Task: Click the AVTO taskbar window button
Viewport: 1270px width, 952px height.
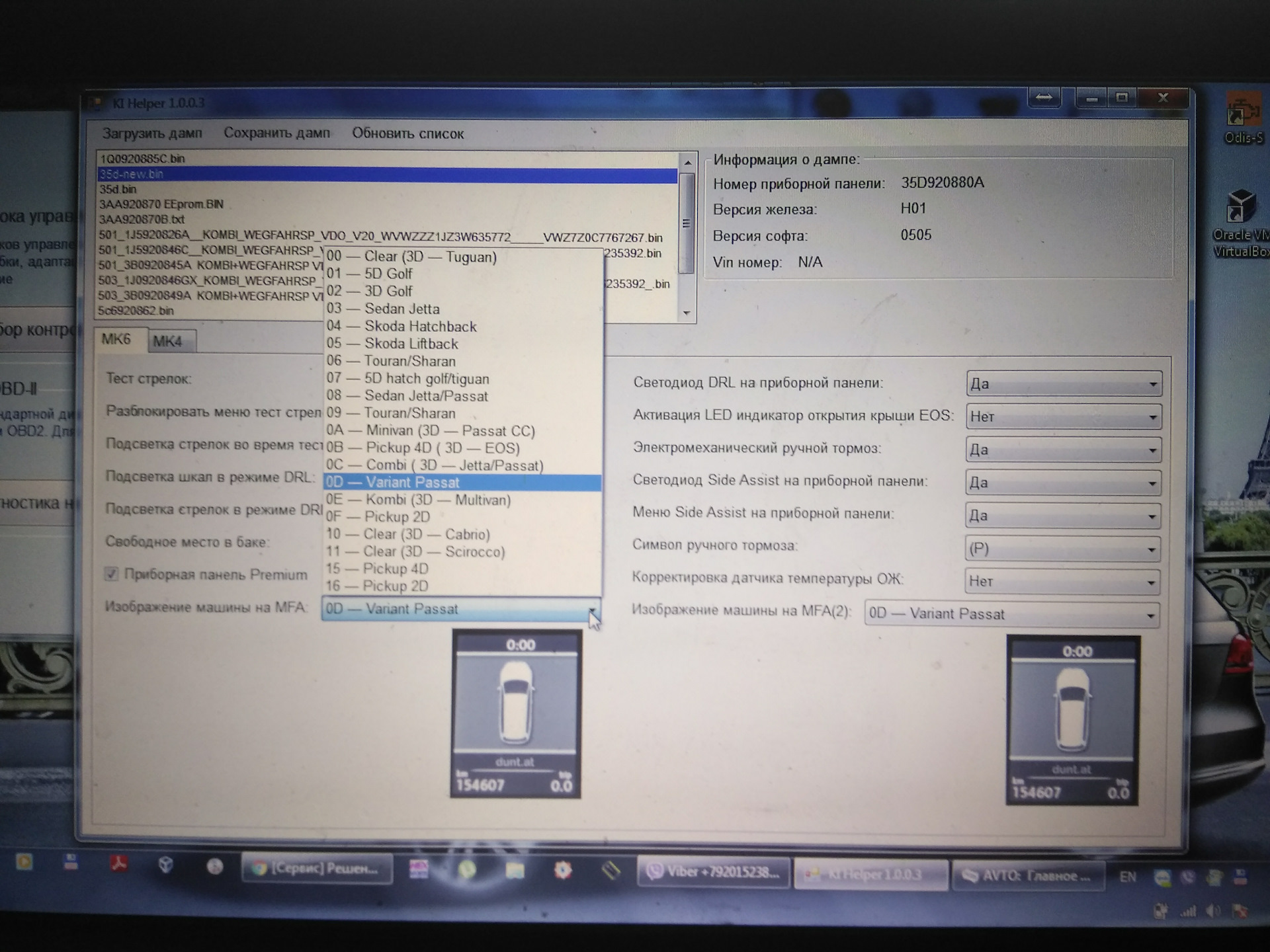Action: coord(1027,875)
